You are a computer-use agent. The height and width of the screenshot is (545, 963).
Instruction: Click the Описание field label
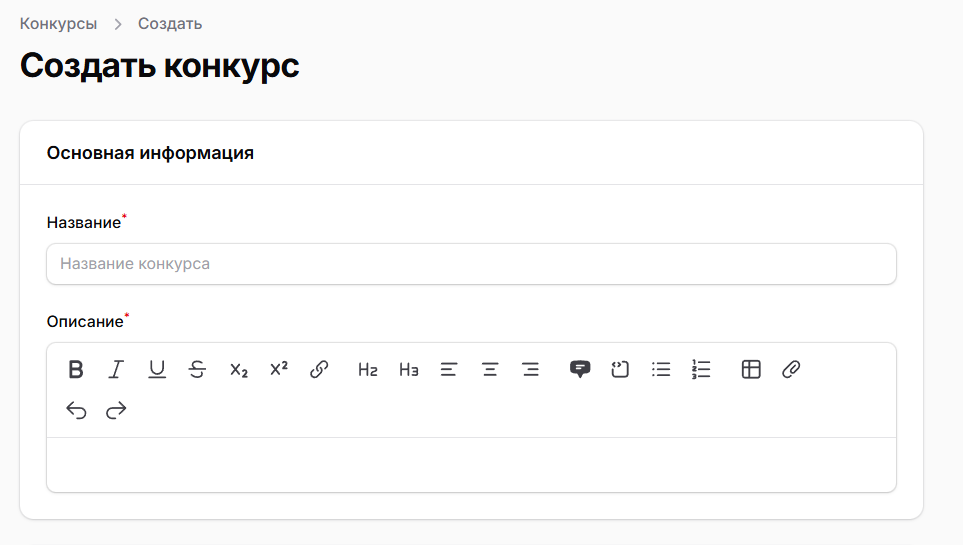[x=85, y=321]
